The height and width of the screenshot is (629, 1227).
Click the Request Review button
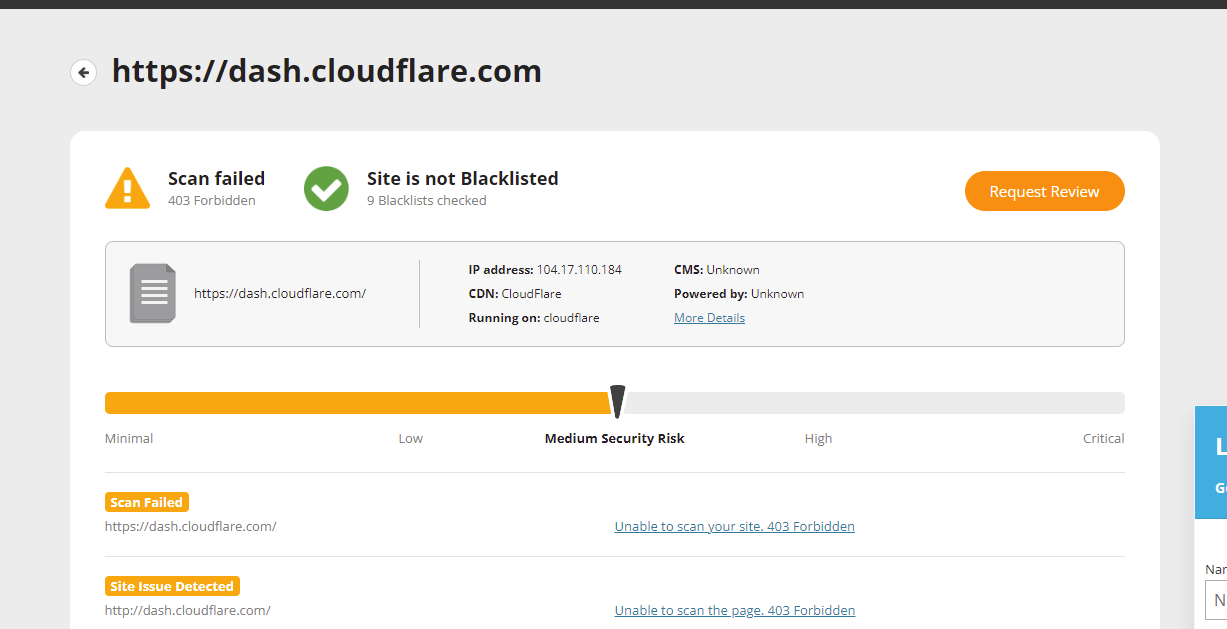tap(1044, 191)
